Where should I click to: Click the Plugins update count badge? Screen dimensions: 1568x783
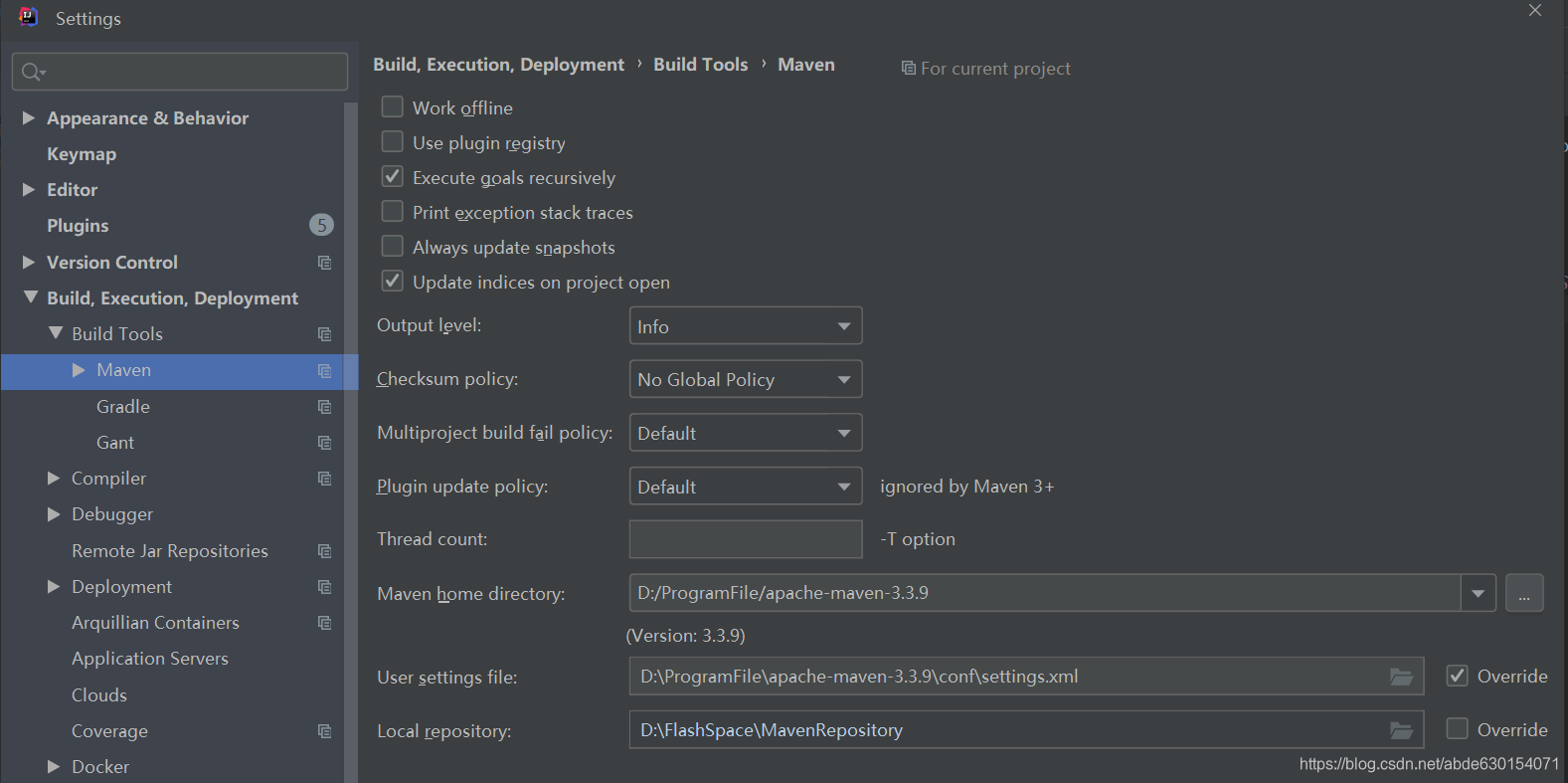click(x=321, y=225)
